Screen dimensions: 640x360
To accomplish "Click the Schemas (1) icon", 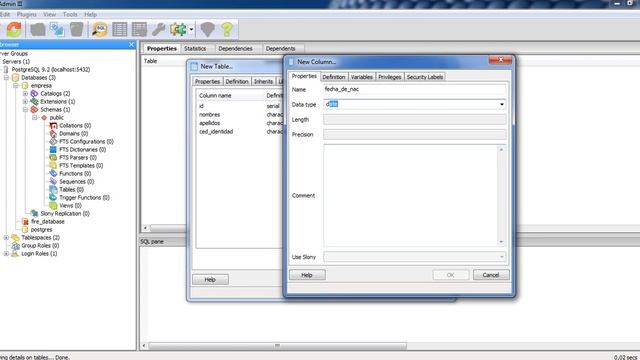I will 34,109.
